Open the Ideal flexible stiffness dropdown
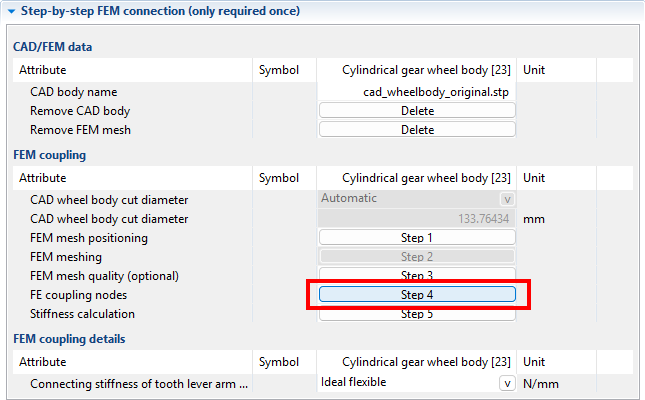Image resolution: width=645 pixels, height=400 pixels. 507,383
